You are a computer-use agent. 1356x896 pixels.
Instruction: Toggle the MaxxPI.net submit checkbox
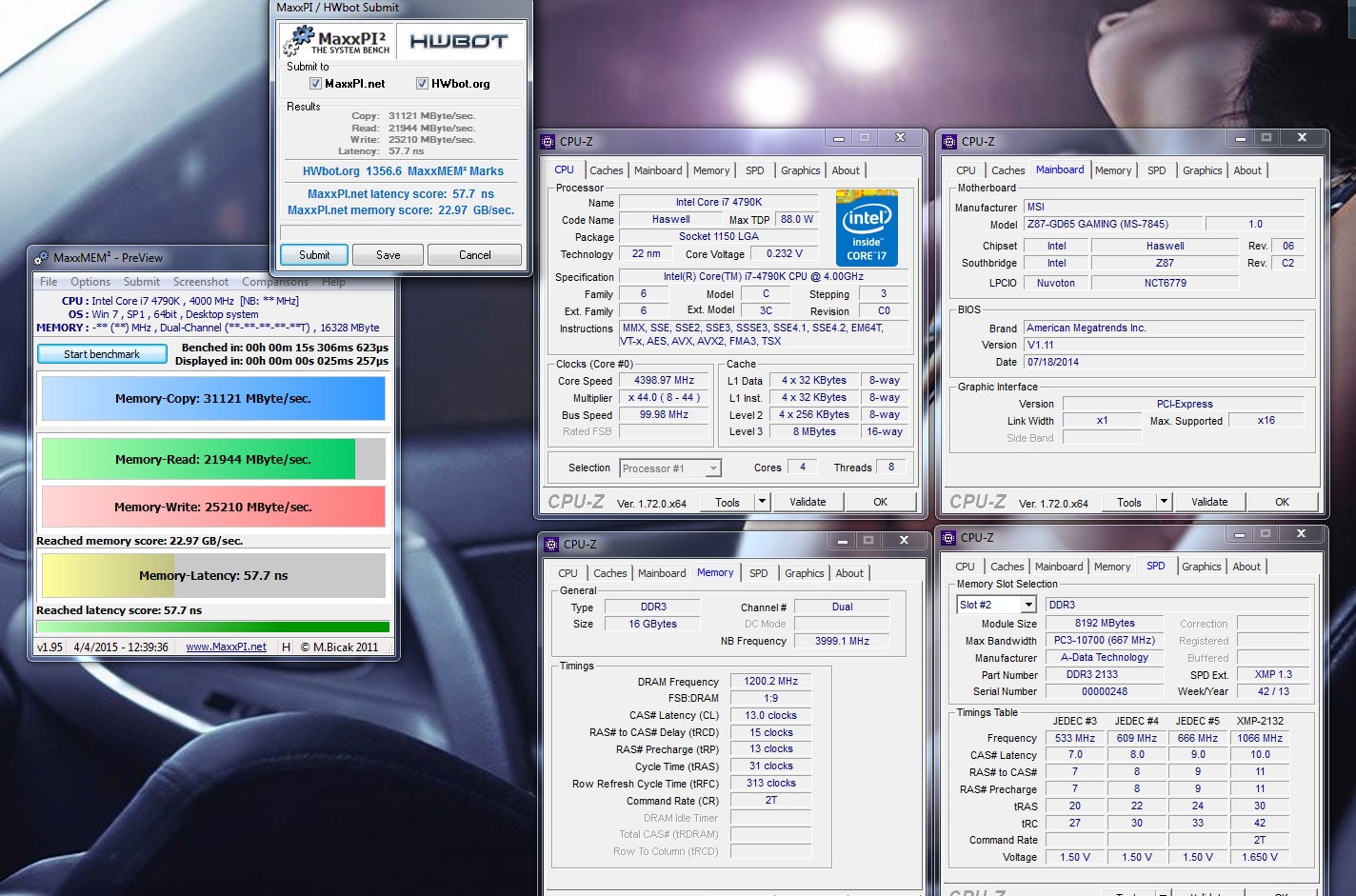pyautogui.click(x=315, y=84)
